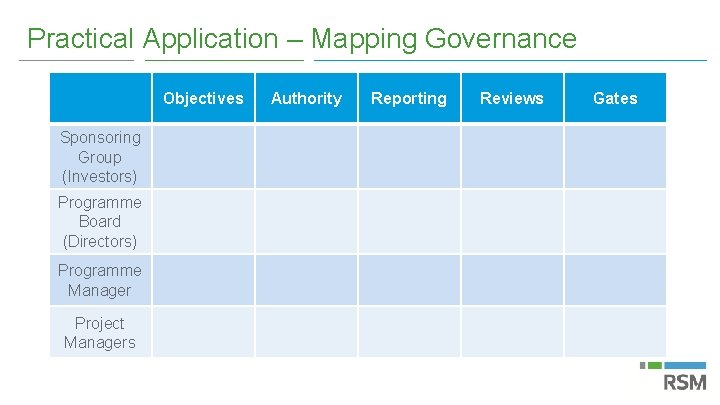
Task: Click the 'Programme Manager' row label
Action: 100,280
